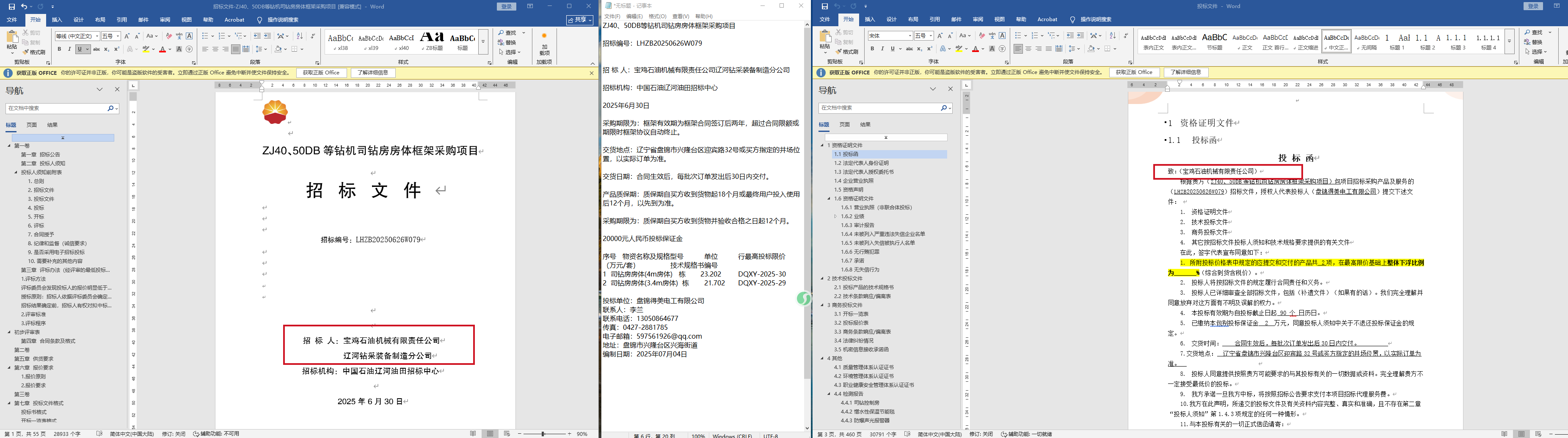This screenshot has width=1568, height=438.
Task: Select '第五章 供货要求' heading in left navigation
Action: tap(34, 359)
